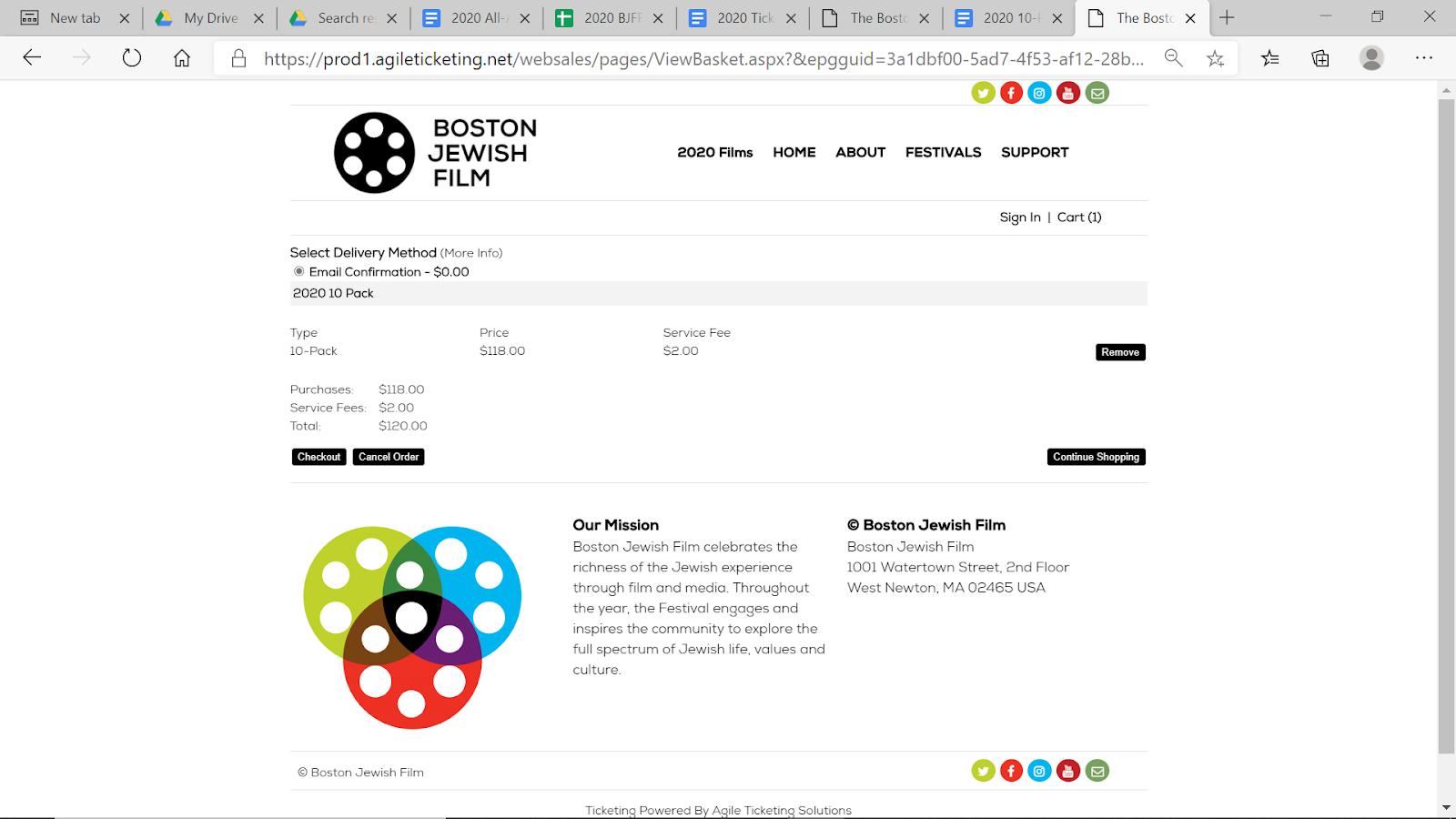1456x819 pixels.
Task: Click the Twitter icon in the footer
Action: [983, 771]
